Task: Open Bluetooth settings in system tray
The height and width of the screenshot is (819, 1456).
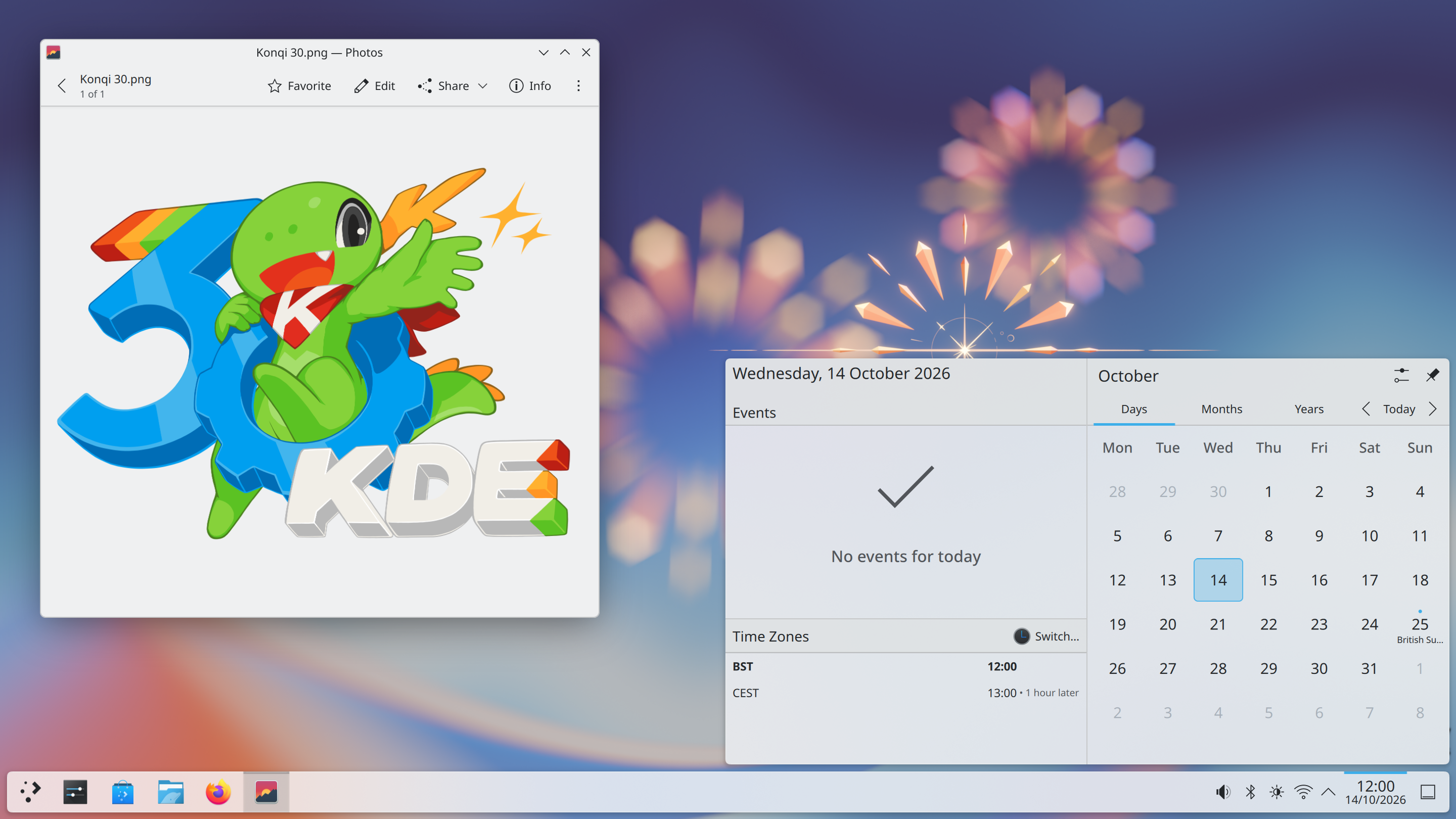Action: tap(1250, 792)
